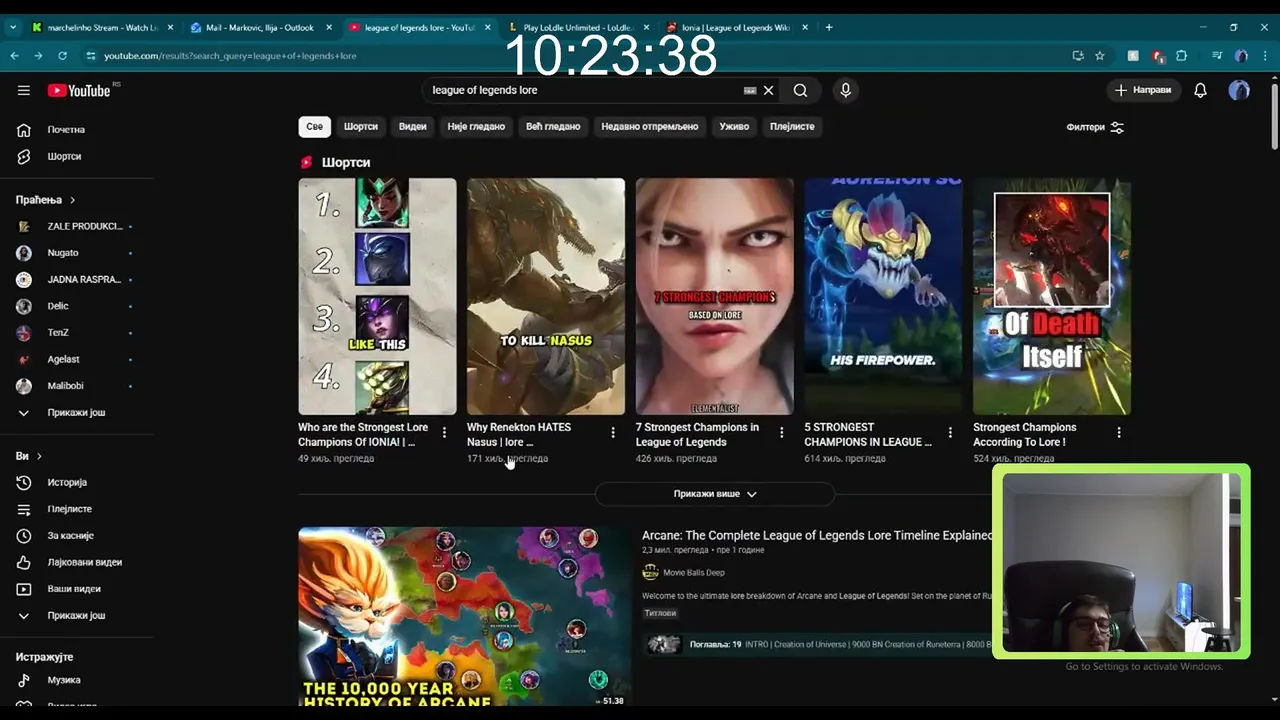The width and height of the screenshot is (1280, 720).
Task: Switch to Mail Outlook browser tab
Action: pyautogui.click(x=260, y=28)
